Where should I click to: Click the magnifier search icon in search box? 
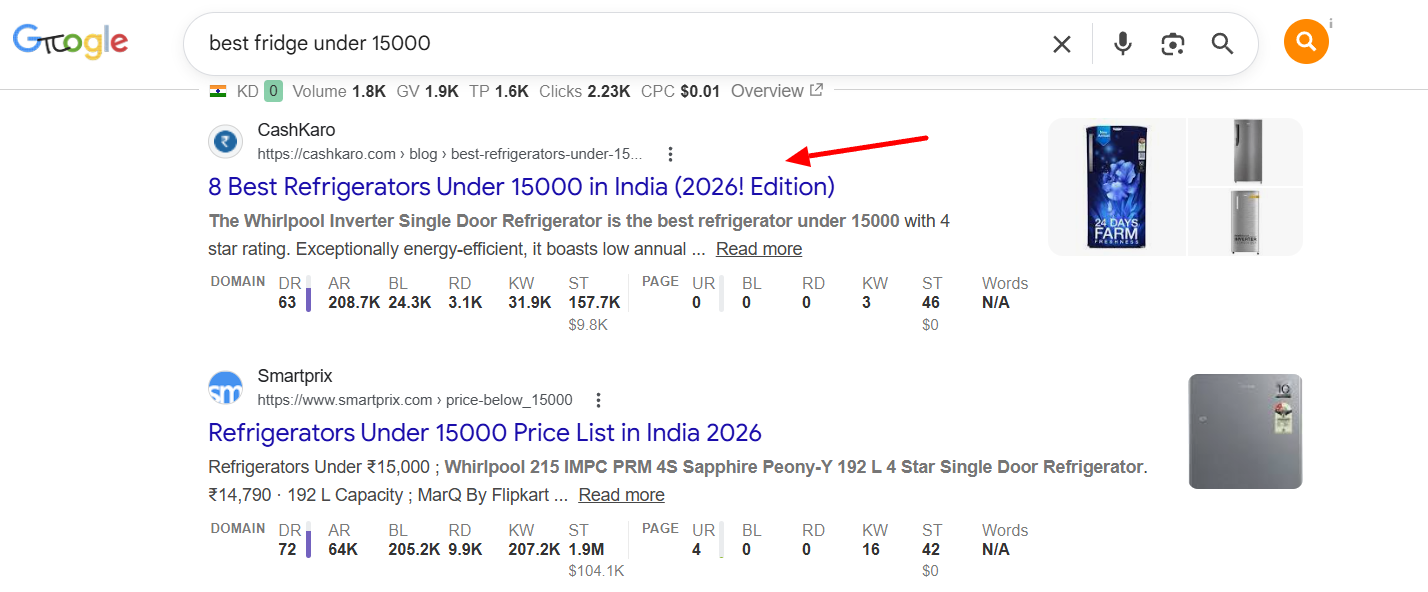1222,44
